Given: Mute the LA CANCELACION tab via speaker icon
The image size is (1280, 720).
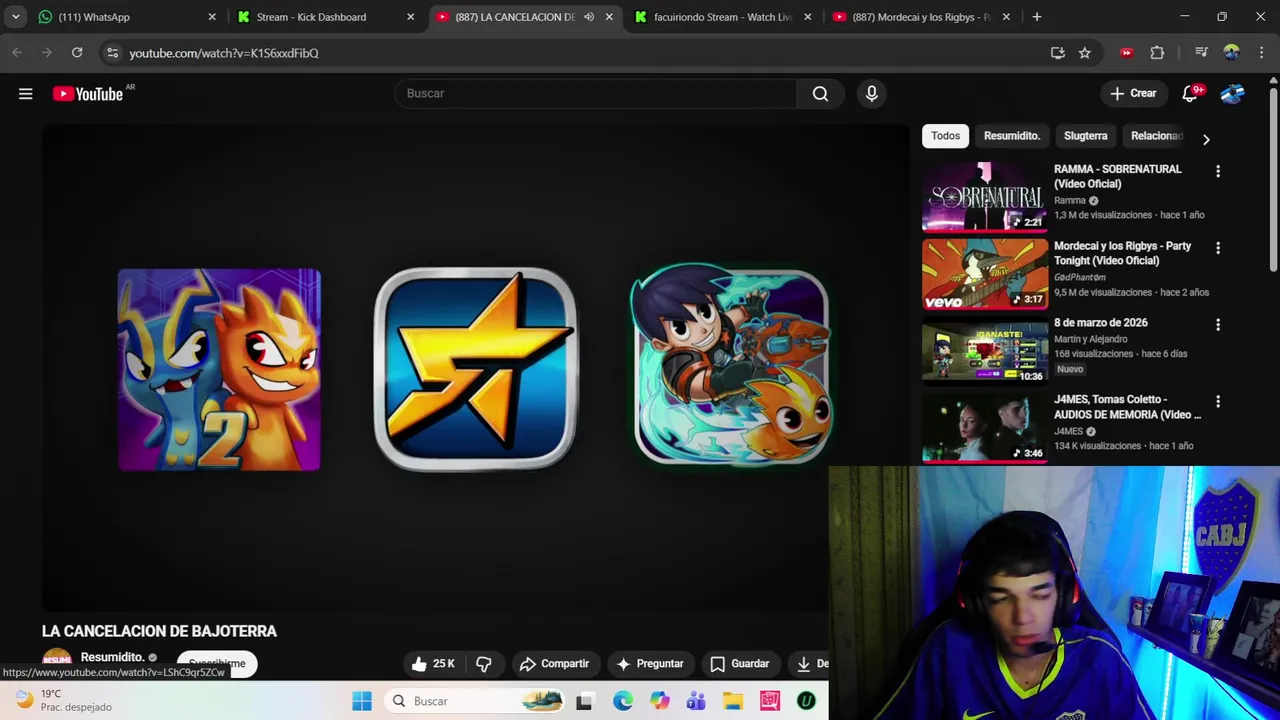Looking at the screenshot, I should [589, 17].
